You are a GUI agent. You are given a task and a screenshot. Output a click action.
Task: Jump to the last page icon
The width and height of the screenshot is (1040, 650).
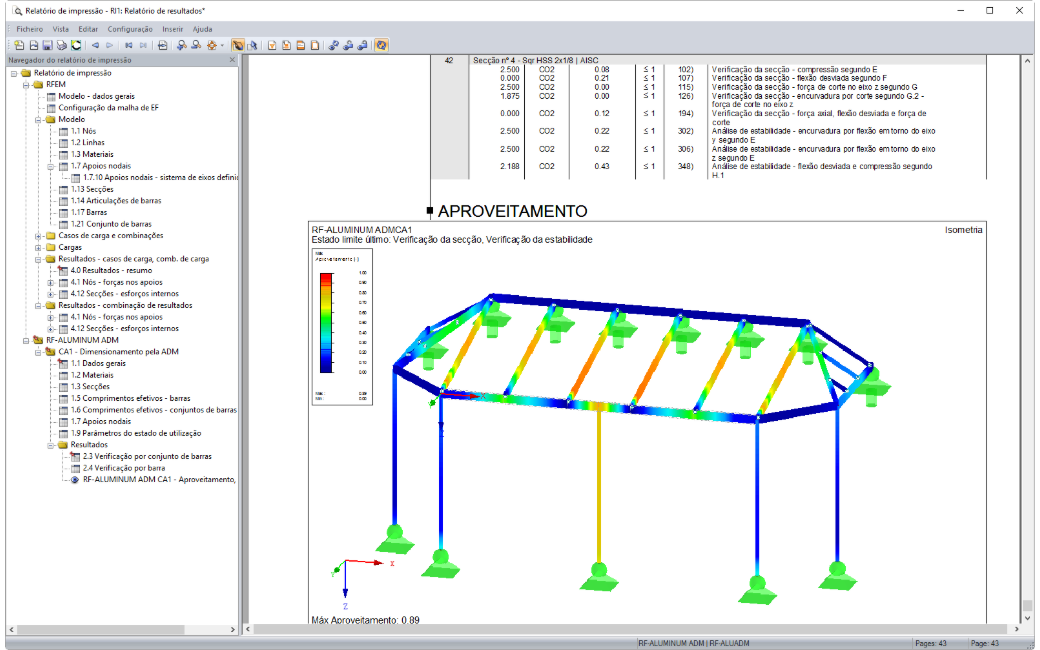(x=143, y=45)
